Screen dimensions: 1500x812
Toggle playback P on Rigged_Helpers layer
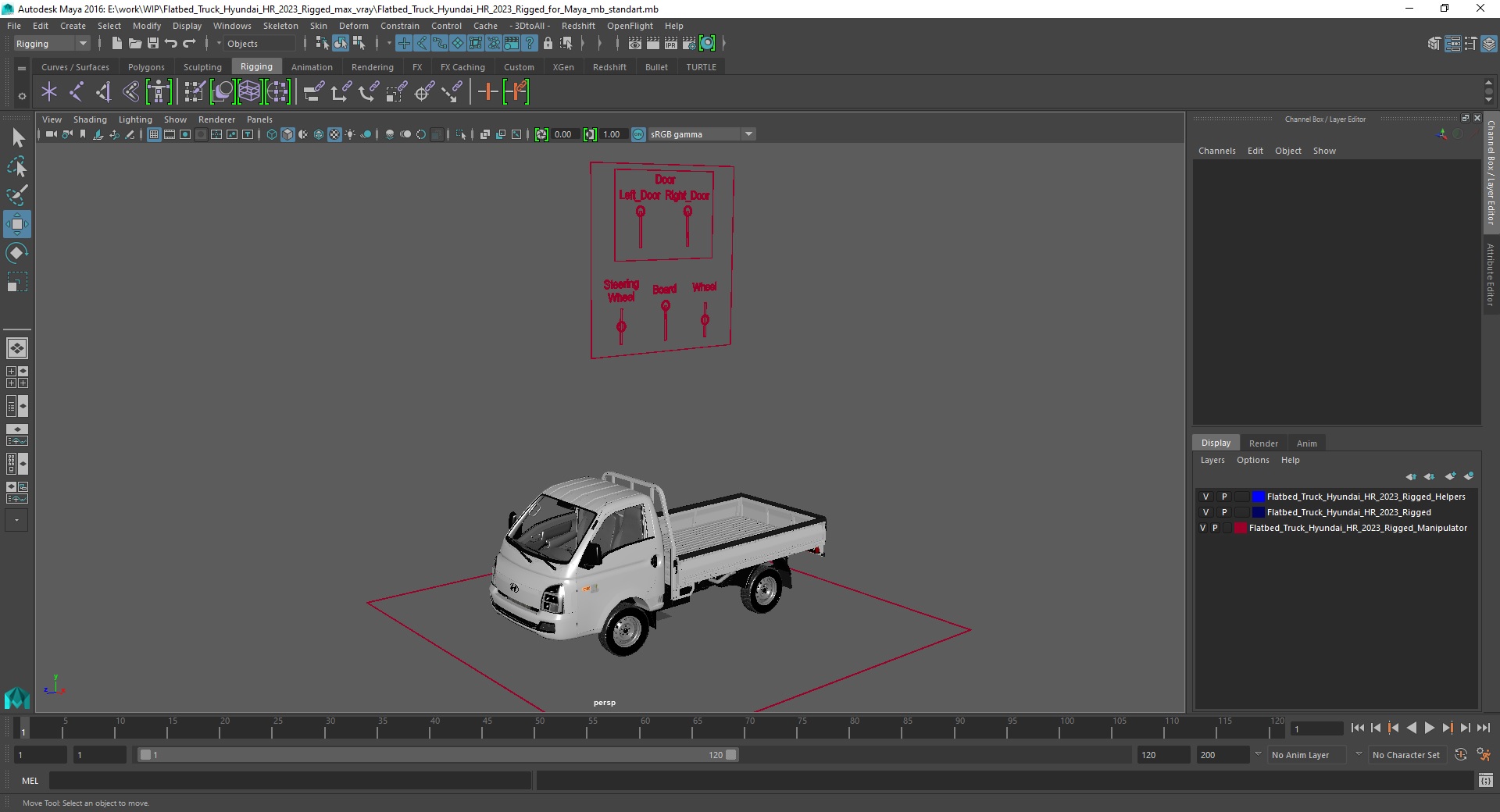(1224, 497)
